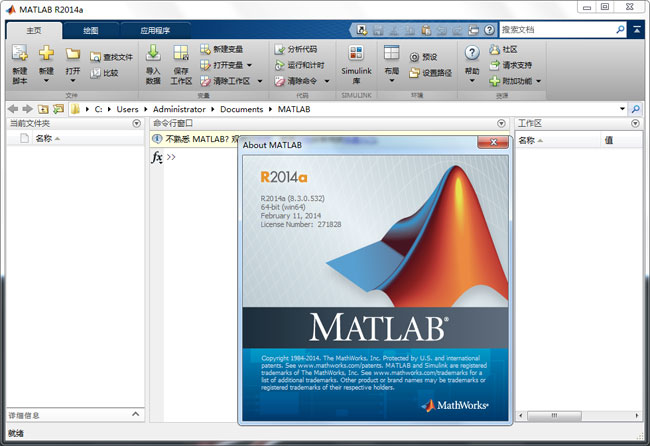Click Paste icon in quick access toolbar
This screenshot has width=650, height=446.
(x=426, y=30)
